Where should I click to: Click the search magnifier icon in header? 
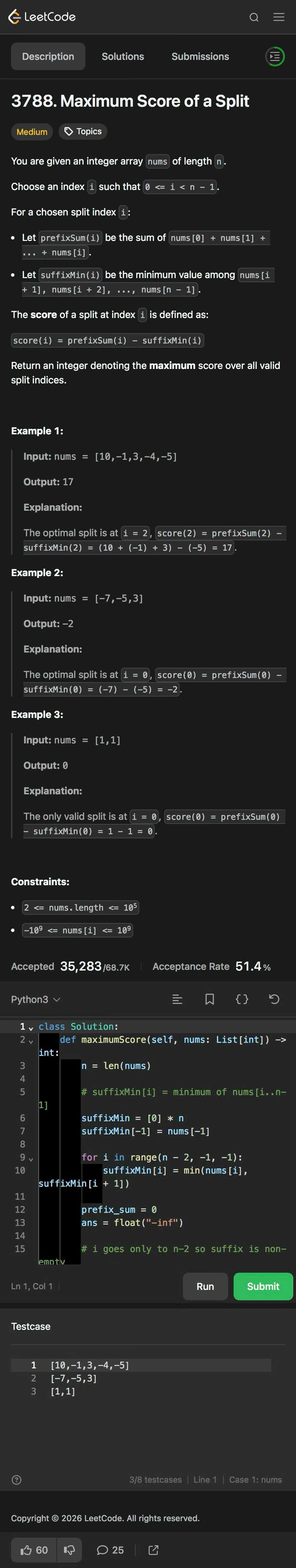click(x=254, y=17)
